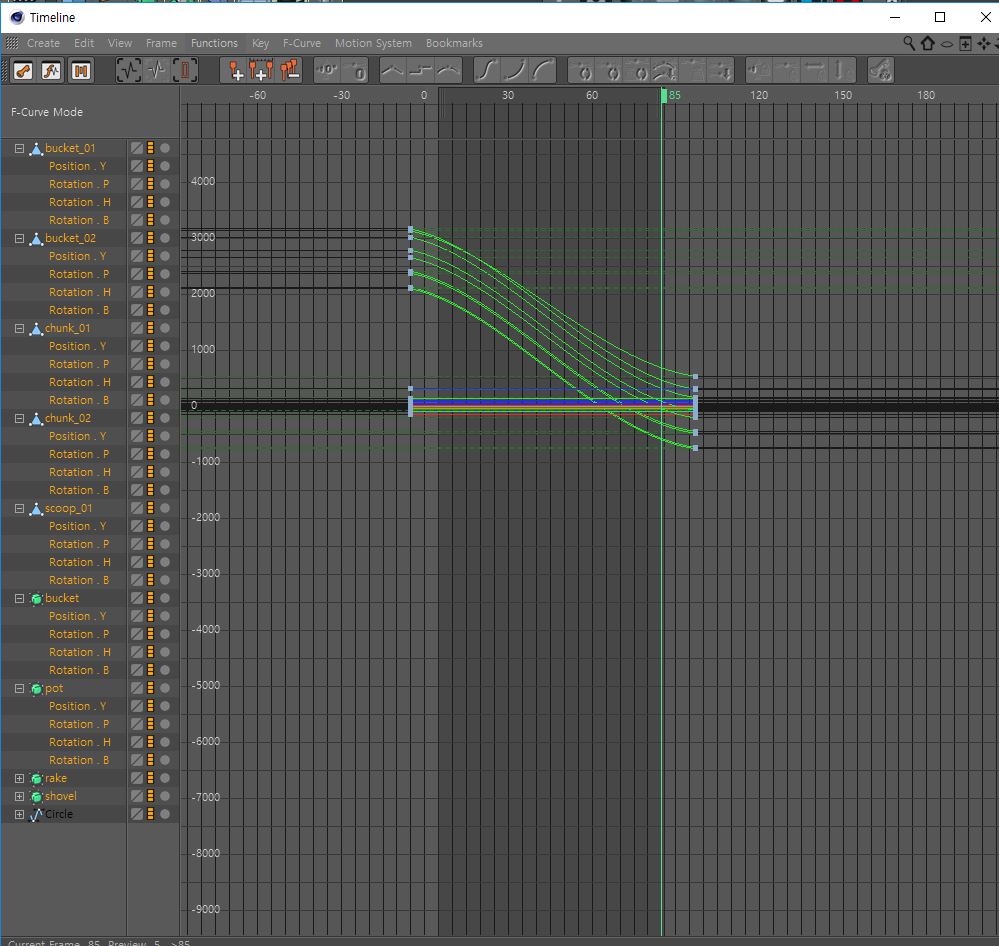The width and height of the screenshot is (999, 946).
Task: Toggle the gray dot on bucket_01 row
Action: 165,148
